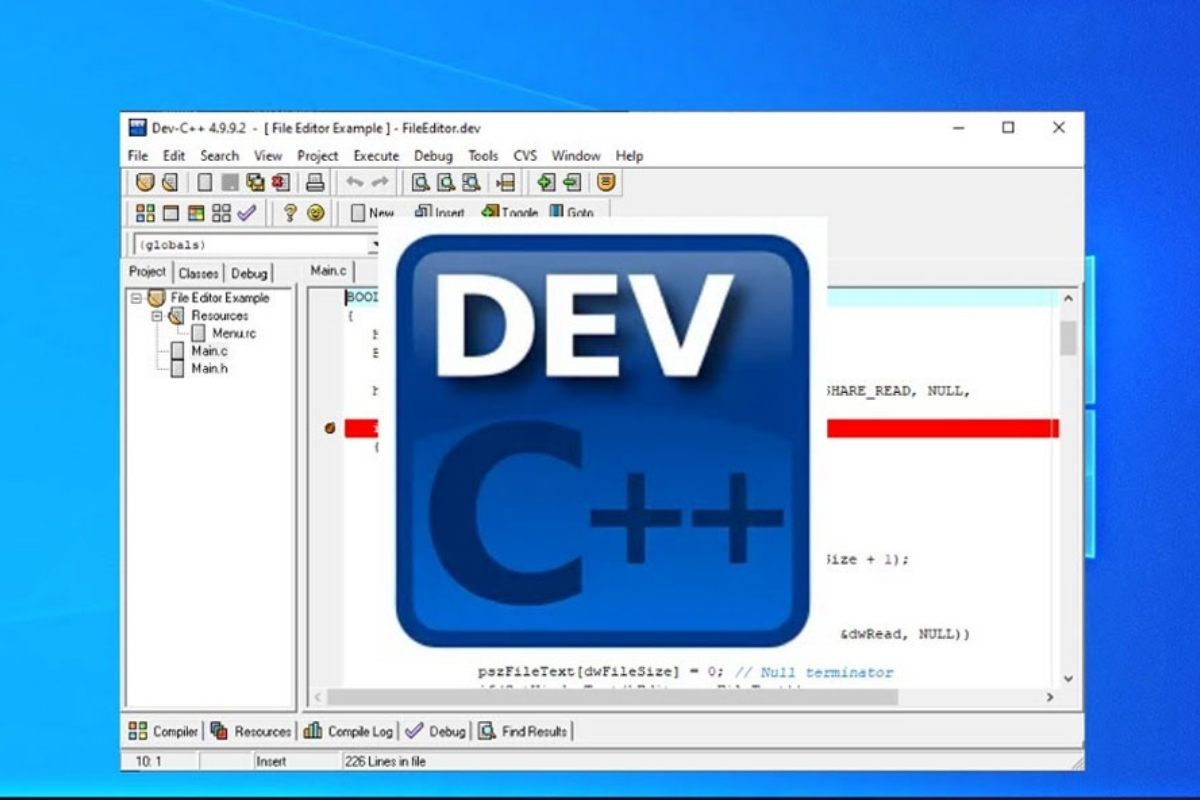This screenshot has height=800, width=1200.
Task: Click the Search Again icon, third magnifier
Action: click(x=471, y=182)
